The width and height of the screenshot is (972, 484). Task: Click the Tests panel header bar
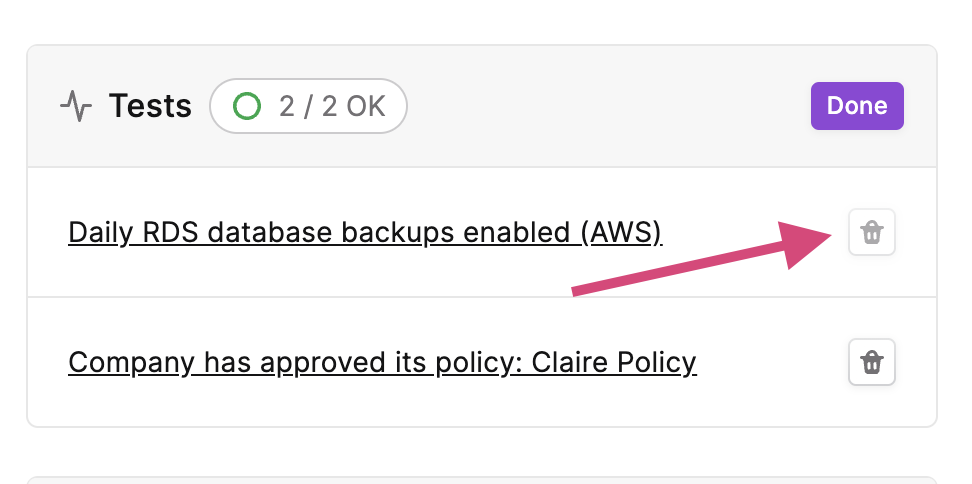(482, 106)
